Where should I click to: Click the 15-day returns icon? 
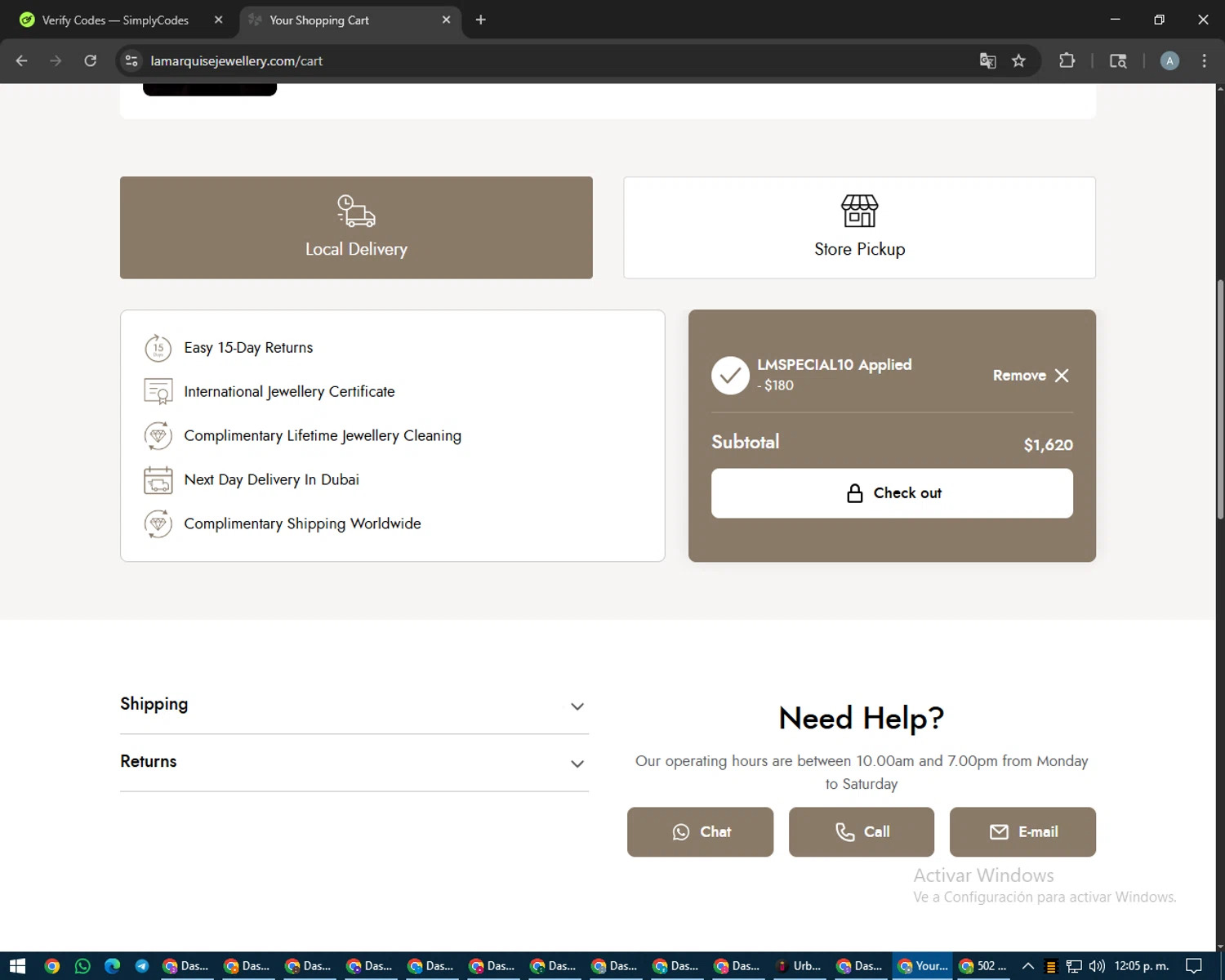(x=158, y=348)
